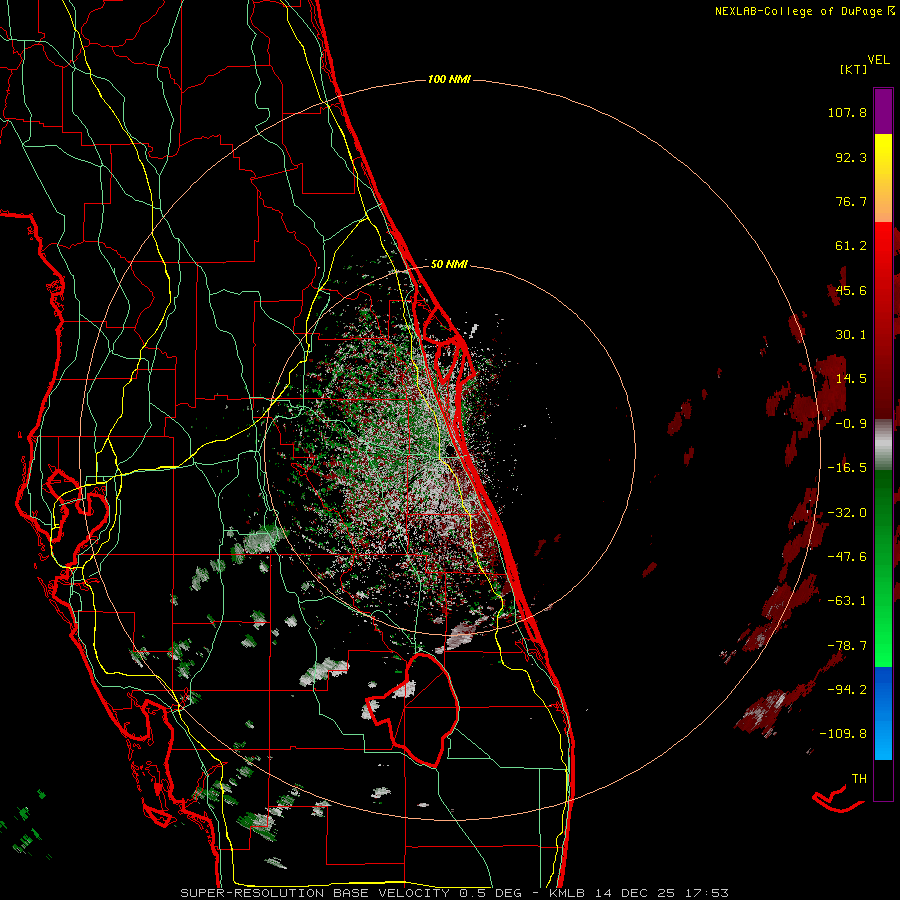Click the 'KMLB' station ID in caption
900x900 pixels.
(567, 893)
